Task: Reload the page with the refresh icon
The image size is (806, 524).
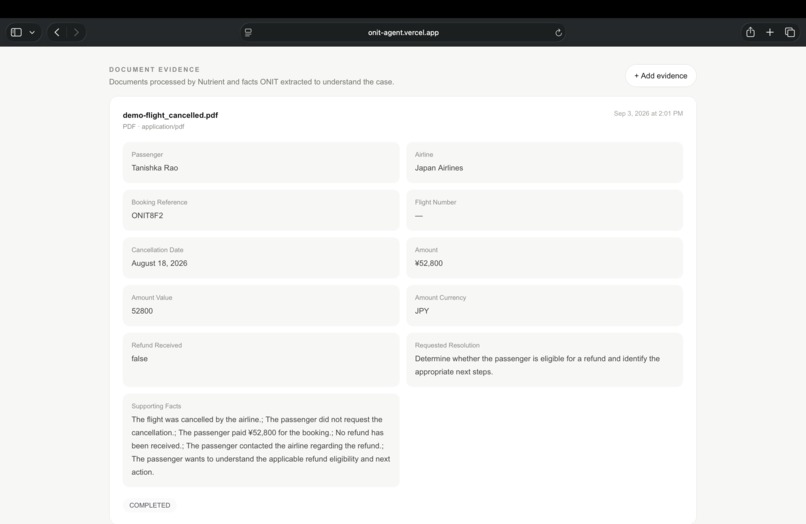Action: [x=558, y=33]
